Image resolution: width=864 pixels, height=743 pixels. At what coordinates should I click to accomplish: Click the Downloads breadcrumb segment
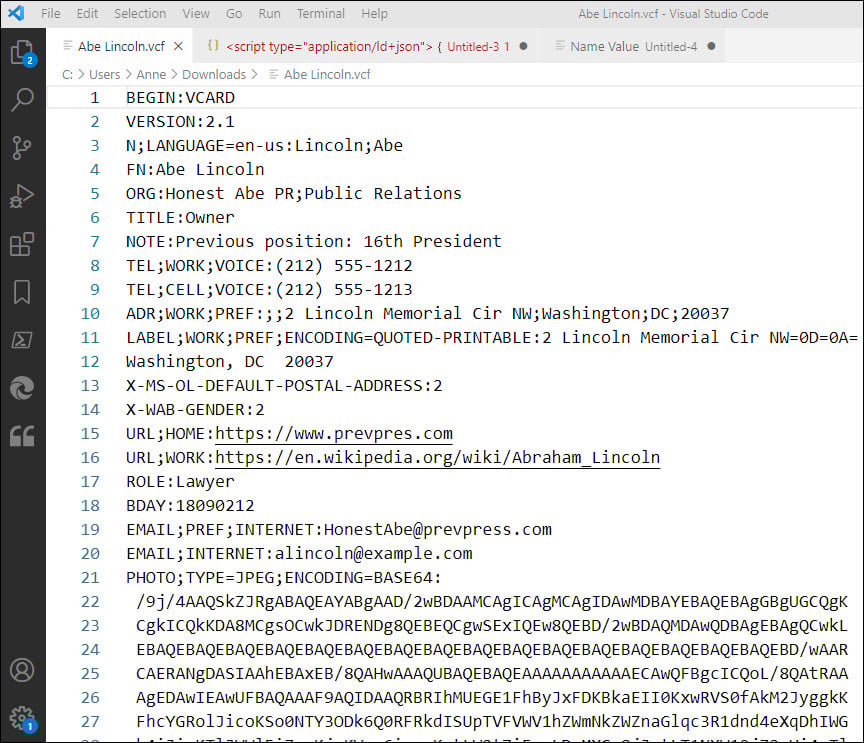coord(214,74)
